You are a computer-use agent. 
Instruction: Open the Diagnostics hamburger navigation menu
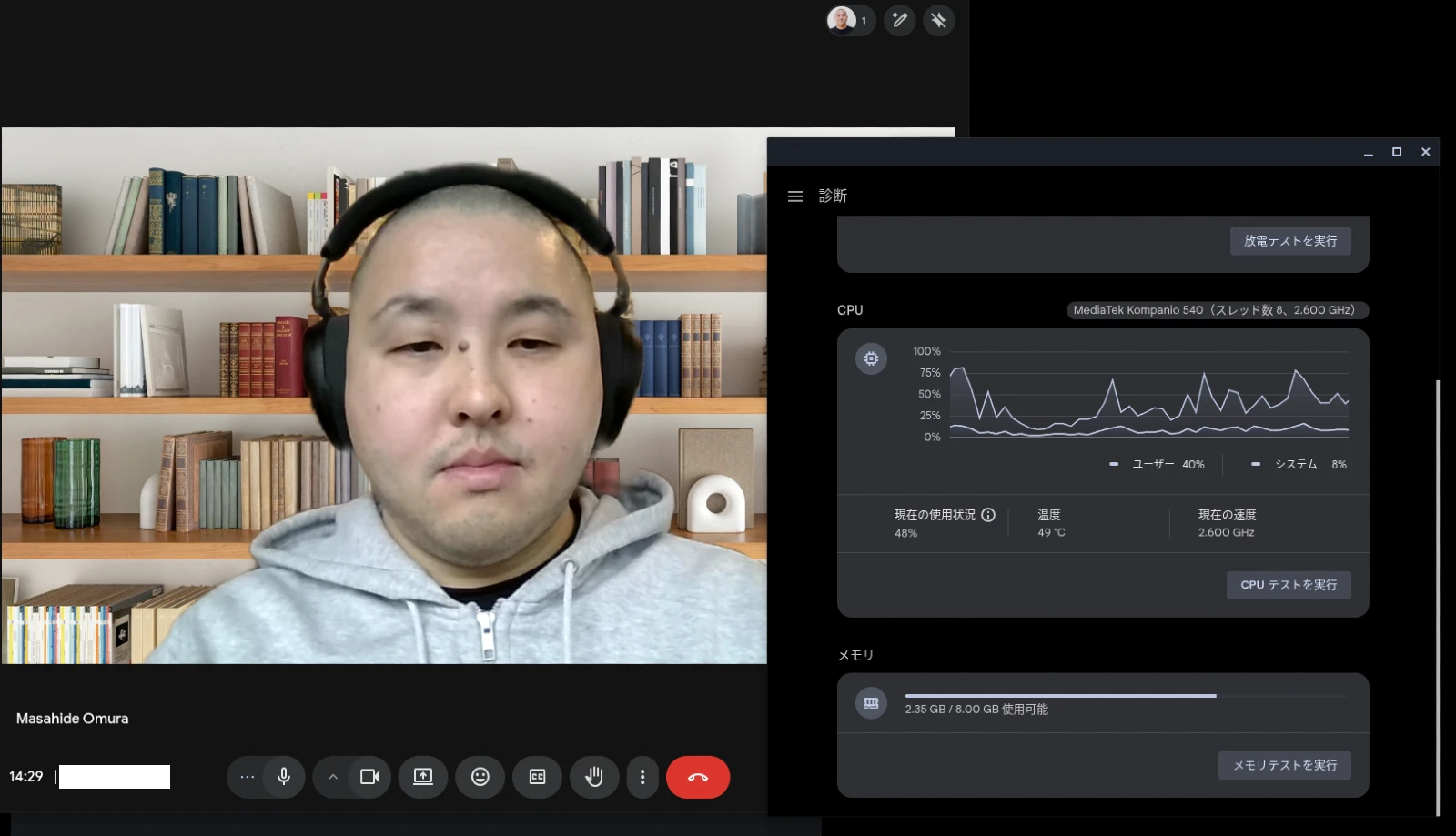pos(795,196)
